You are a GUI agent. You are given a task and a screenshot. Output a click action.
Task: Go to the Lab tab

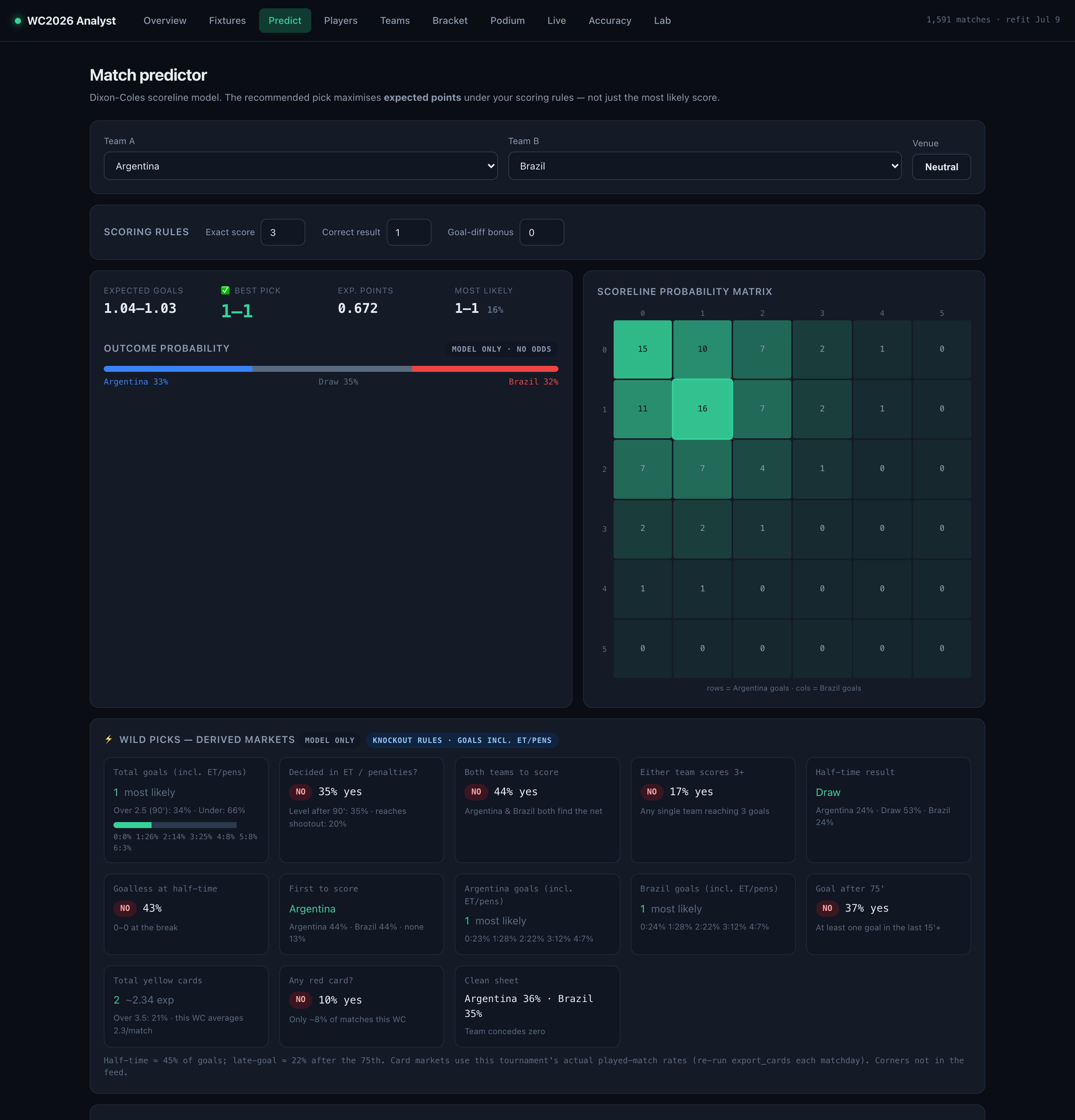click(662, 21)
